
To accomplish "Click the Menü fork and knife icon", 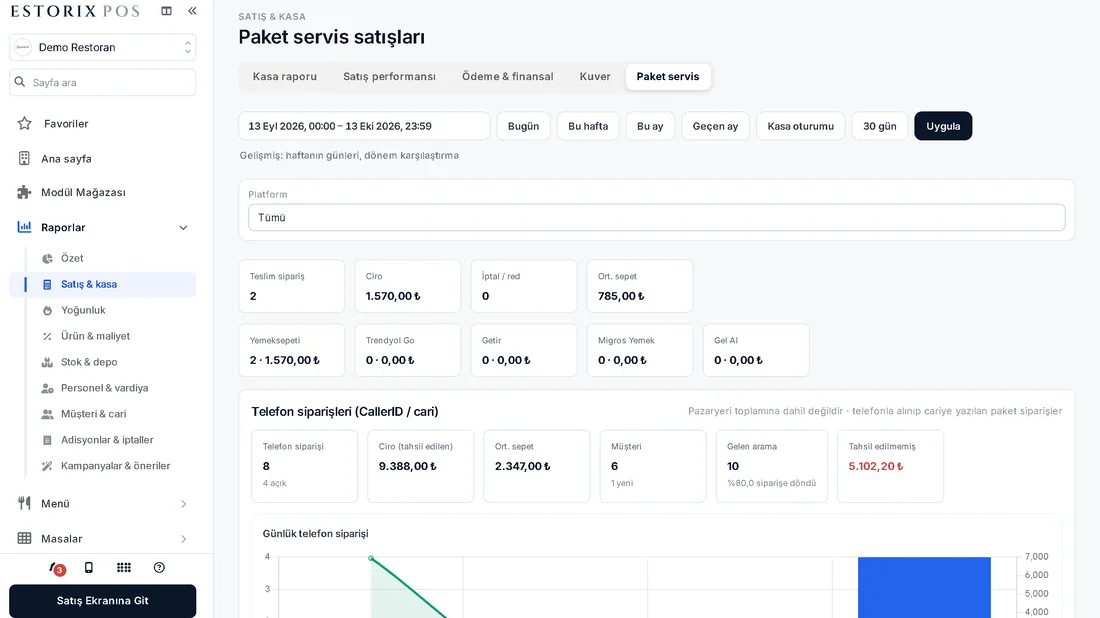I will click(x=25, y=503).
